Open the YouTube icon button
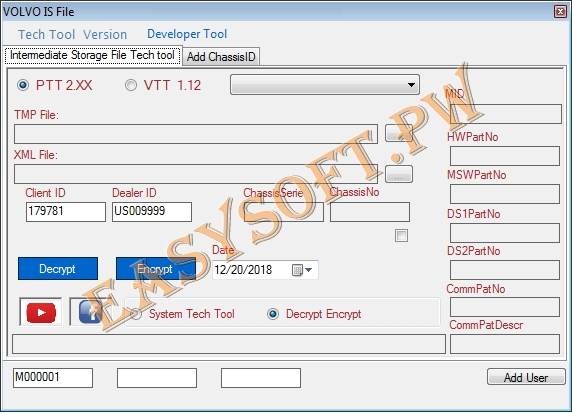The height and width of the screenshot is (413, 572). point(40,312)
